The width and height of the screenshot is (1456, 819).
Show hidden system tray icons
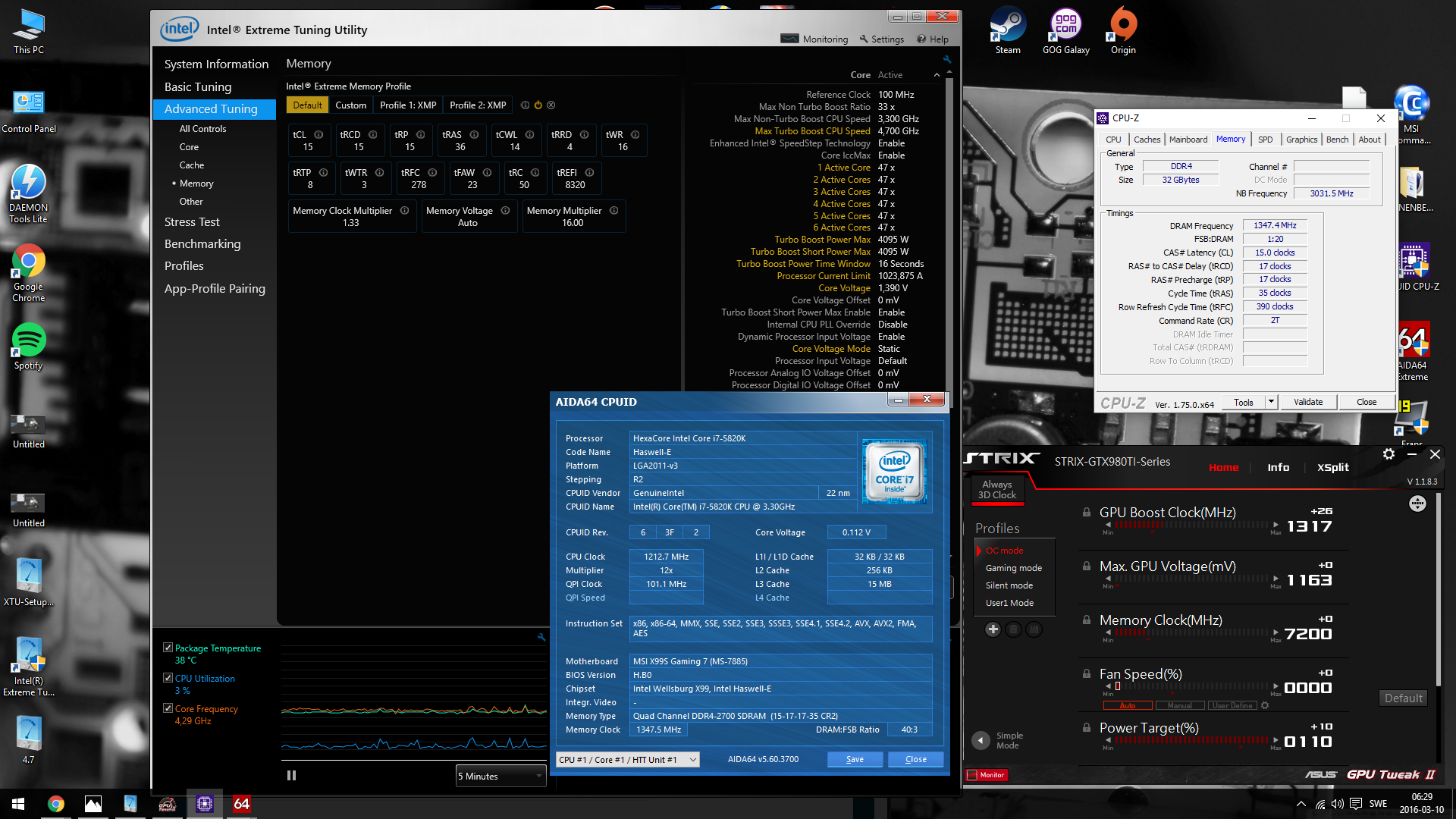tap(1301, 804)
